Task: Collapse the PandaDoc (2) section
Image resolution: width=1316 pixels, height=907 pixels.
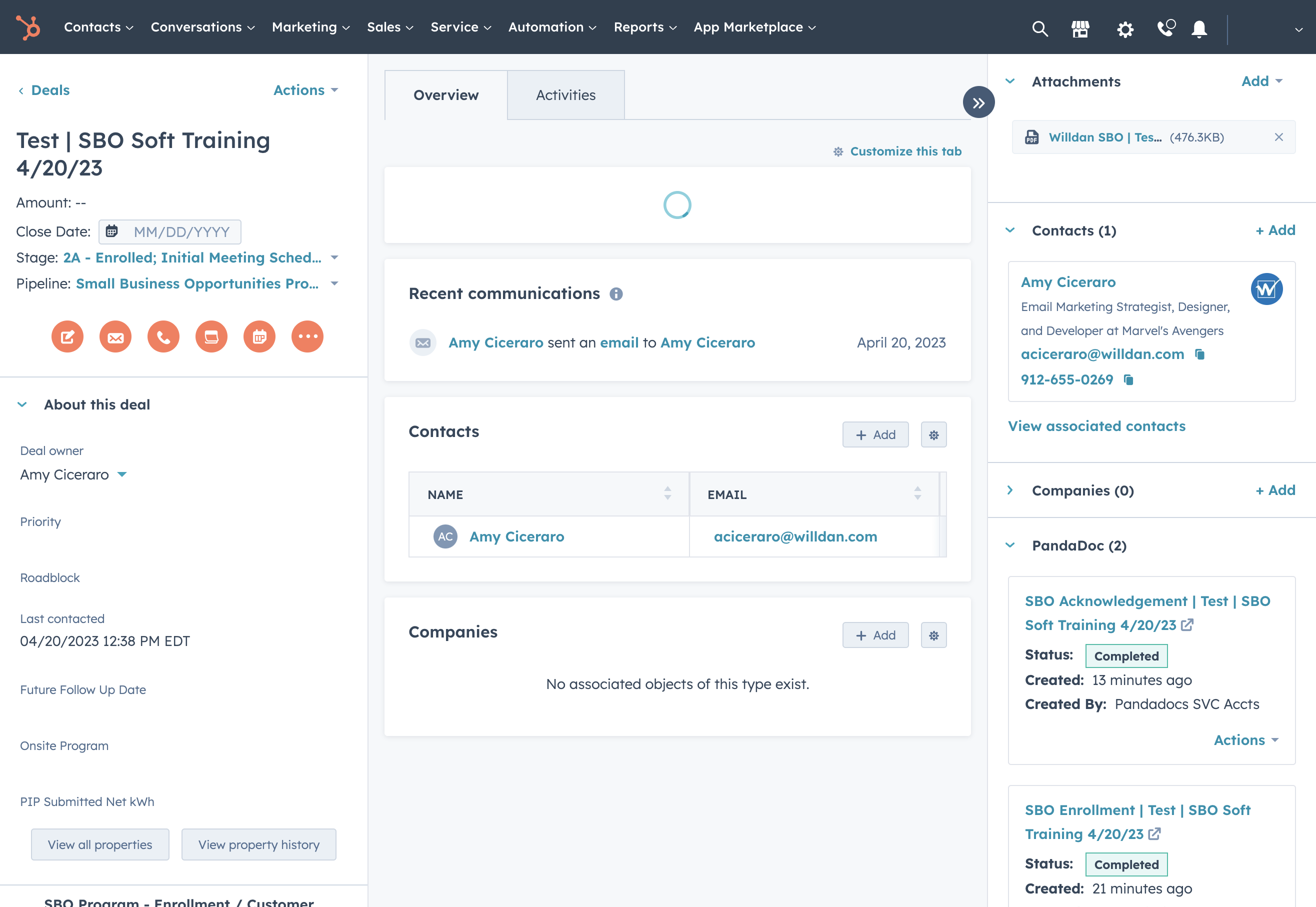Action: [x=1009, y=545]
